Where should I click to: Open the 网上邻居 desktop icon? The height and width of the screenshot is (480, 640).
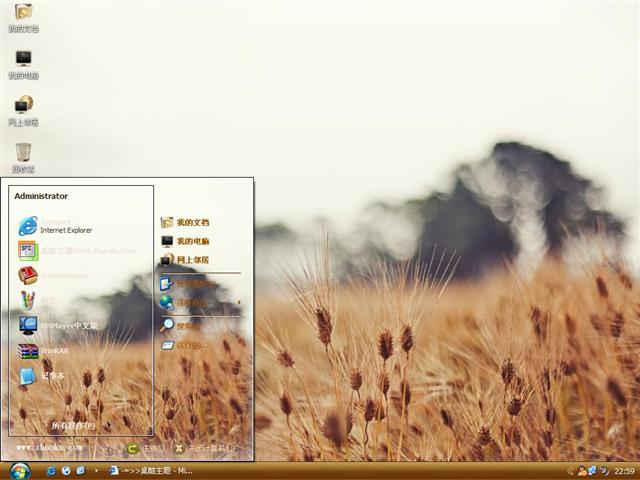pos(23,111)
